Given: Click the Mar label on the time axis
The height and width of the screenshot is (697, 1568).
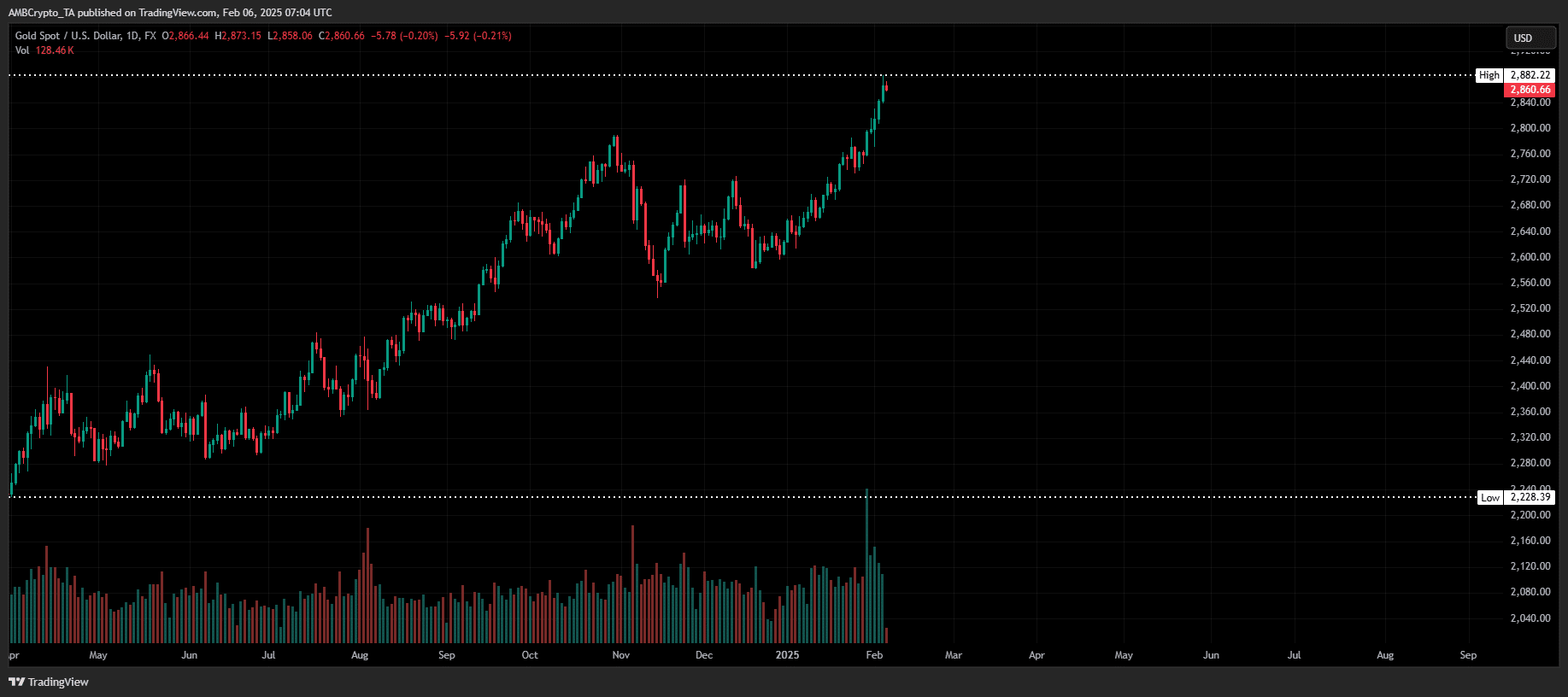Looking at the screenshot, I should pos(954,655).
